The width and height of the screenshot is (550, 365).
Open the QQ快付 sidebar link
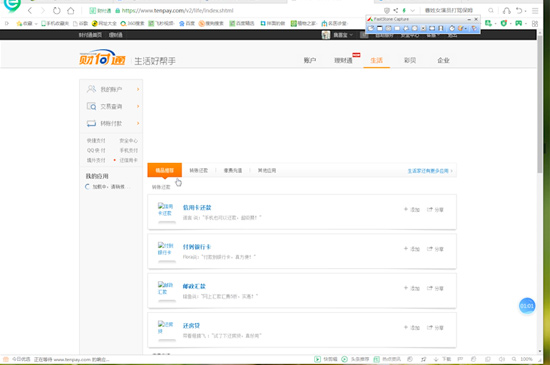coord(96,150)
